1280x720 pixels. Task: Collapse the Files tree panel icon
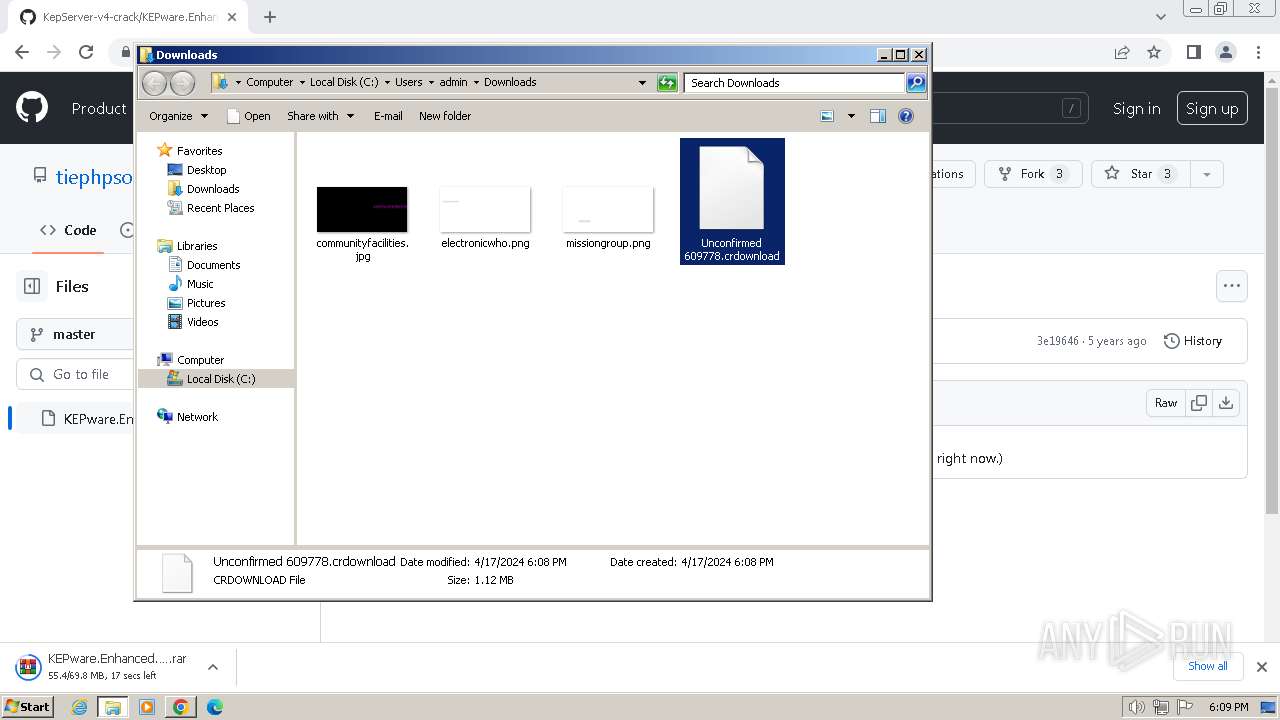(x=32, y=286)
